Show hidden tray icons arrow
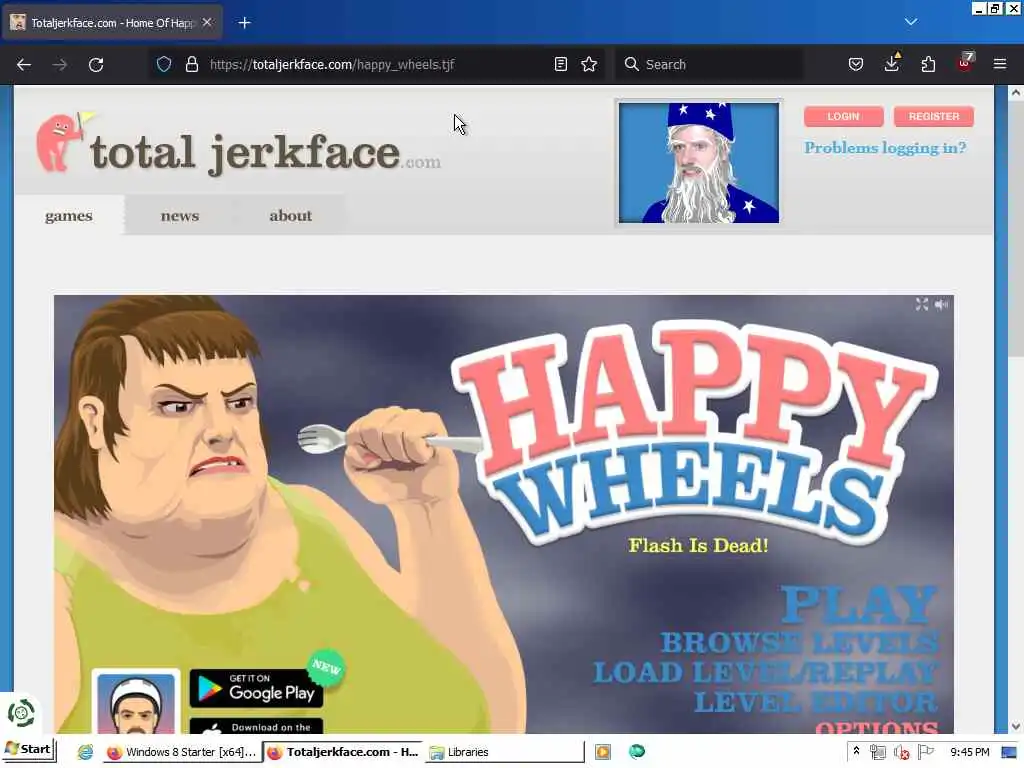The height and width of the screenshot is (768, 1024). (856, 752)
